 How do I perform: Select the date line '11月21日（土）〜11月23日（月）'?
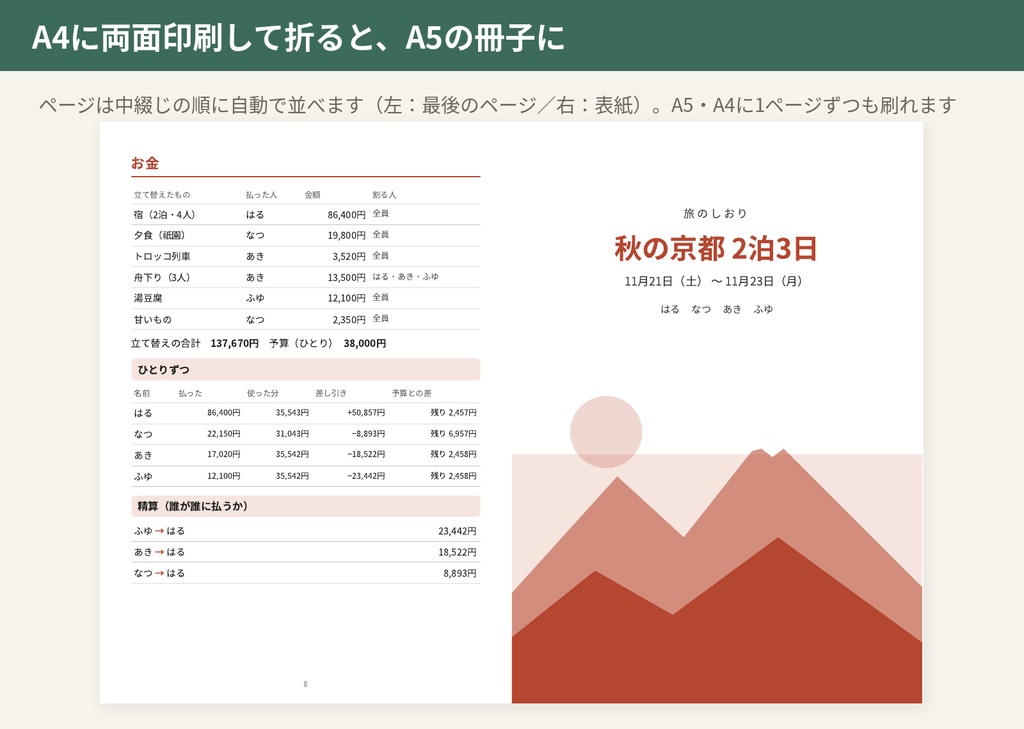pos(716,282)
